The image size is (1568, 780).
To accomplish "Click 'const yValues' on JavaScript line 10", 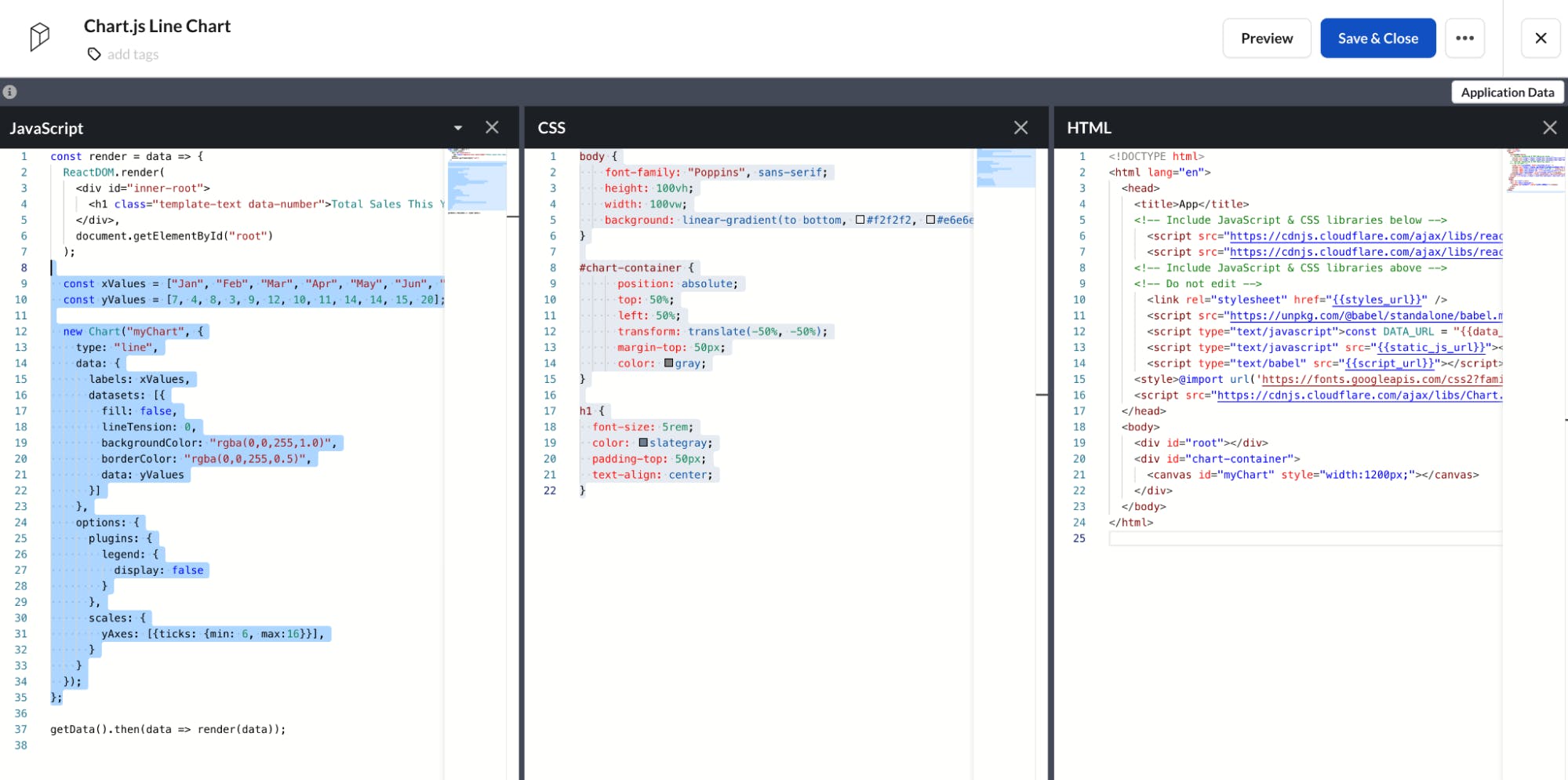I will point(104,300).
